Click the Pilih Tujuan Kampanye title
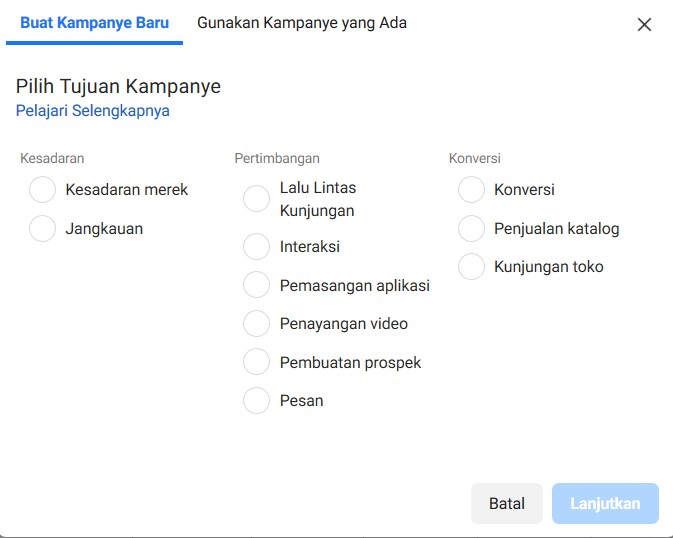The width and height of the screenshot is (673, 538). (x=118, y=86)
